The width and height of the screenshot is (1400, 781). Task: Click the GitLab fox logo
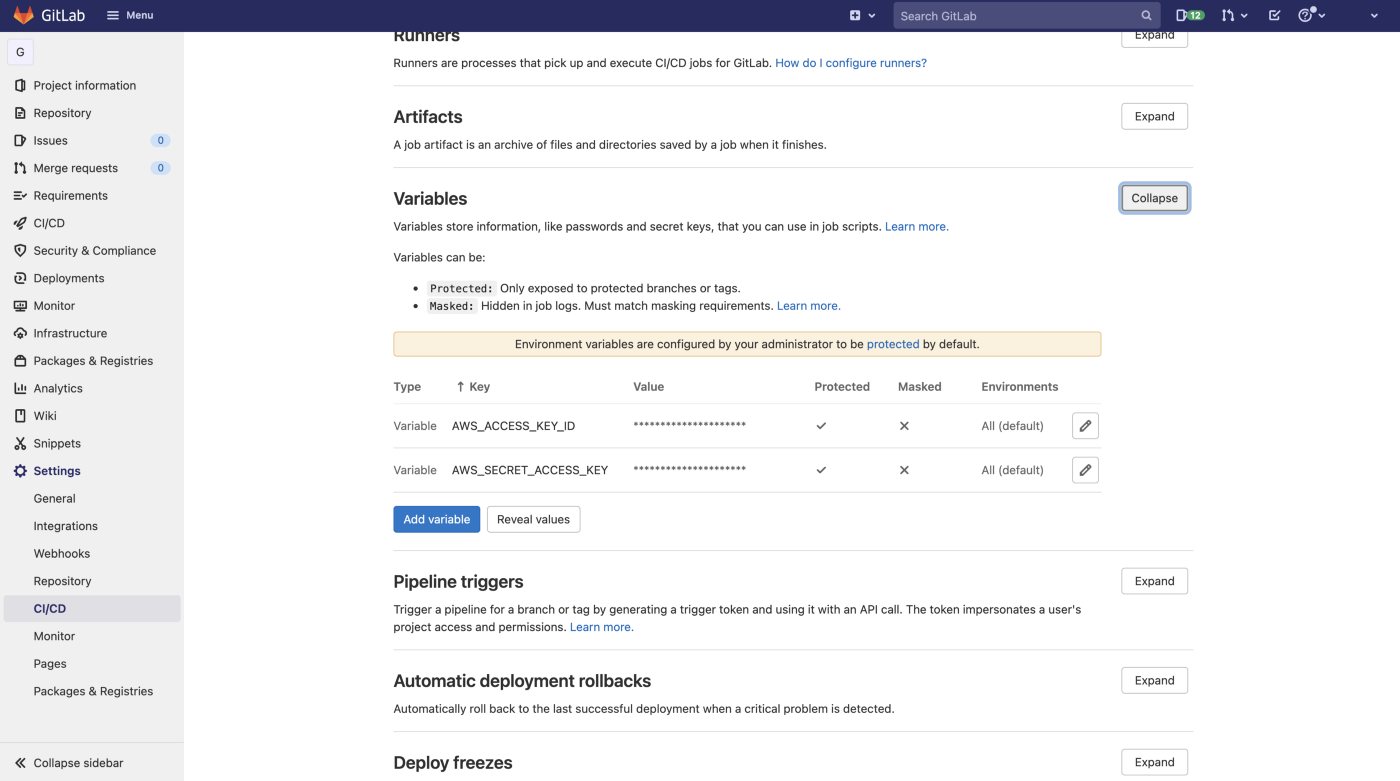pos(23,15)
